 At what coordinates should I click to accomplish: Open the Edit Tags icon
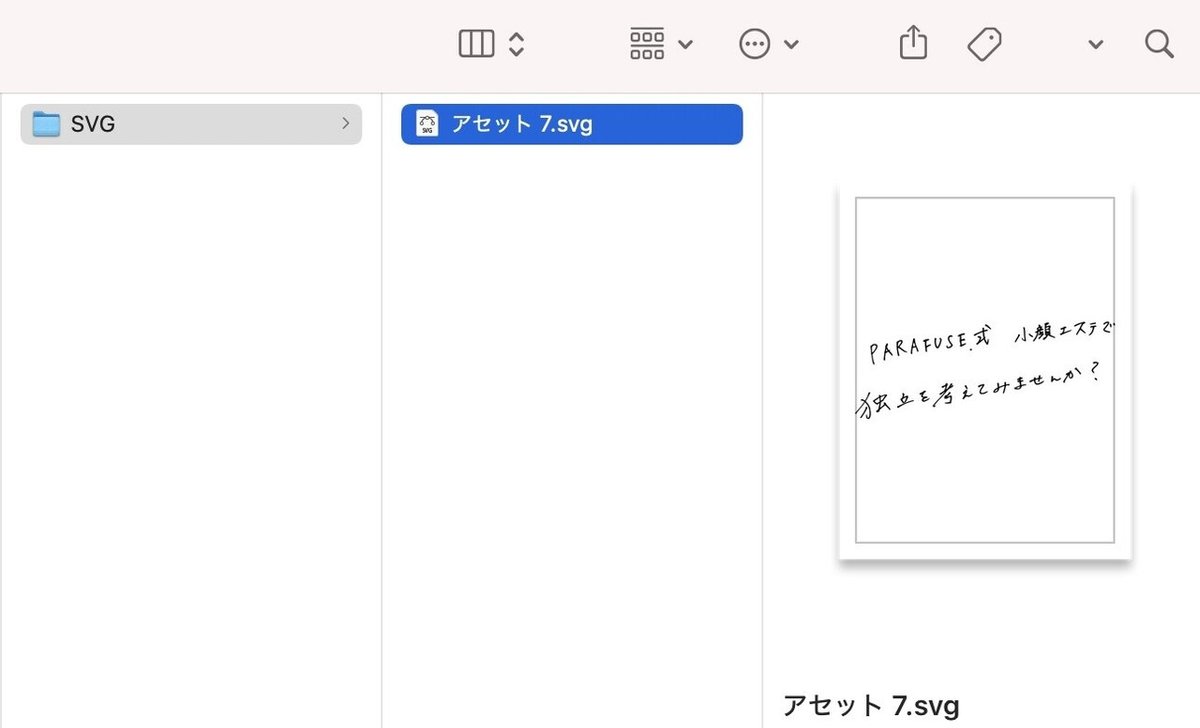(x=985, y=44)
